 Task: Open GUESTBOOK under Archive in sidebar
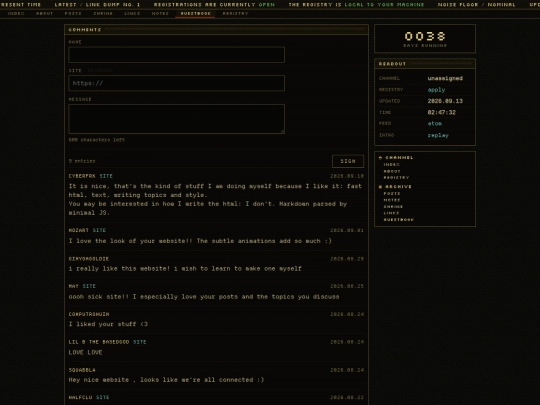tap(399, 220)
